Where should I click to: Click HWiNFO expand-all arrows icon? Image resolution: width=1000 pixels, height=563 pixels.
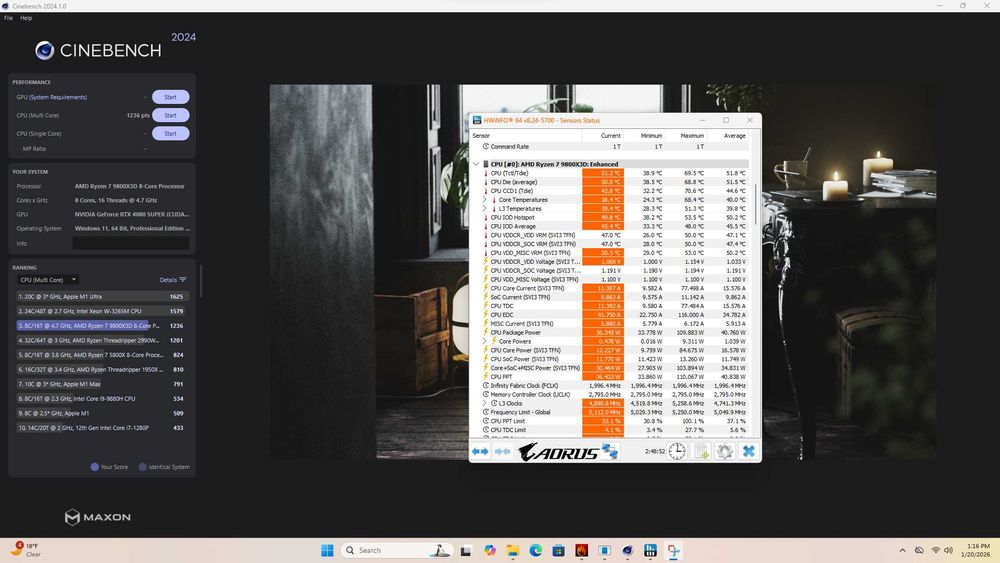pyautogui.click(x=480, y=451)
